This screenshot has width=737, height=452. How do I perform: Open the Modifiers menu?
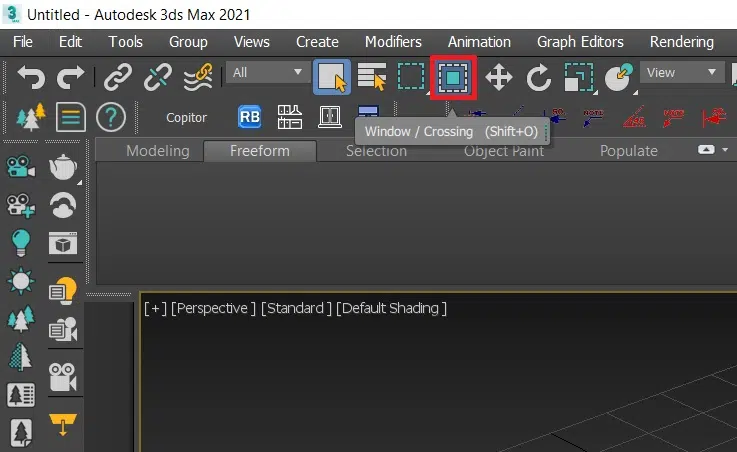393,42
